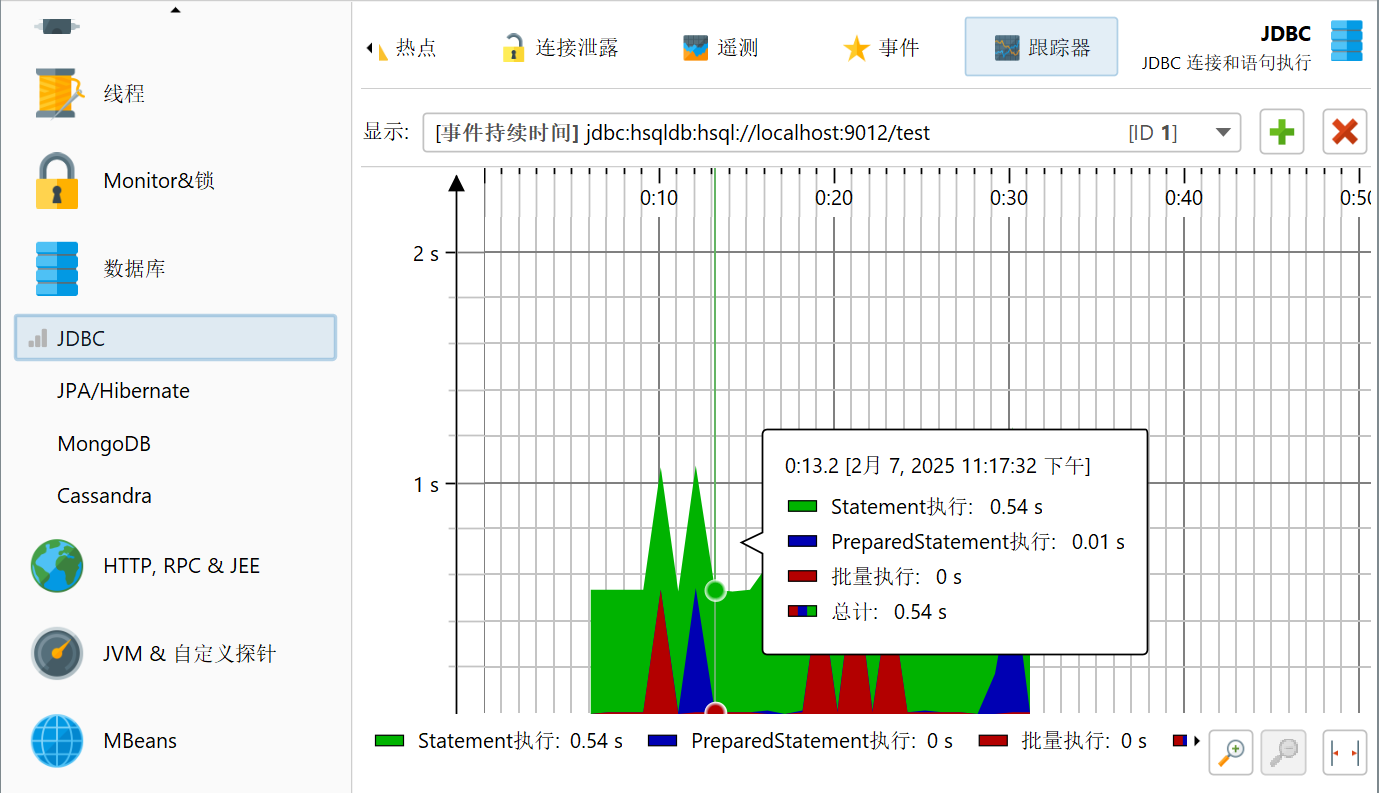Click the 数据库 database stack icon
Viewport: 1379px width, 793px height.
pos(57,268)
